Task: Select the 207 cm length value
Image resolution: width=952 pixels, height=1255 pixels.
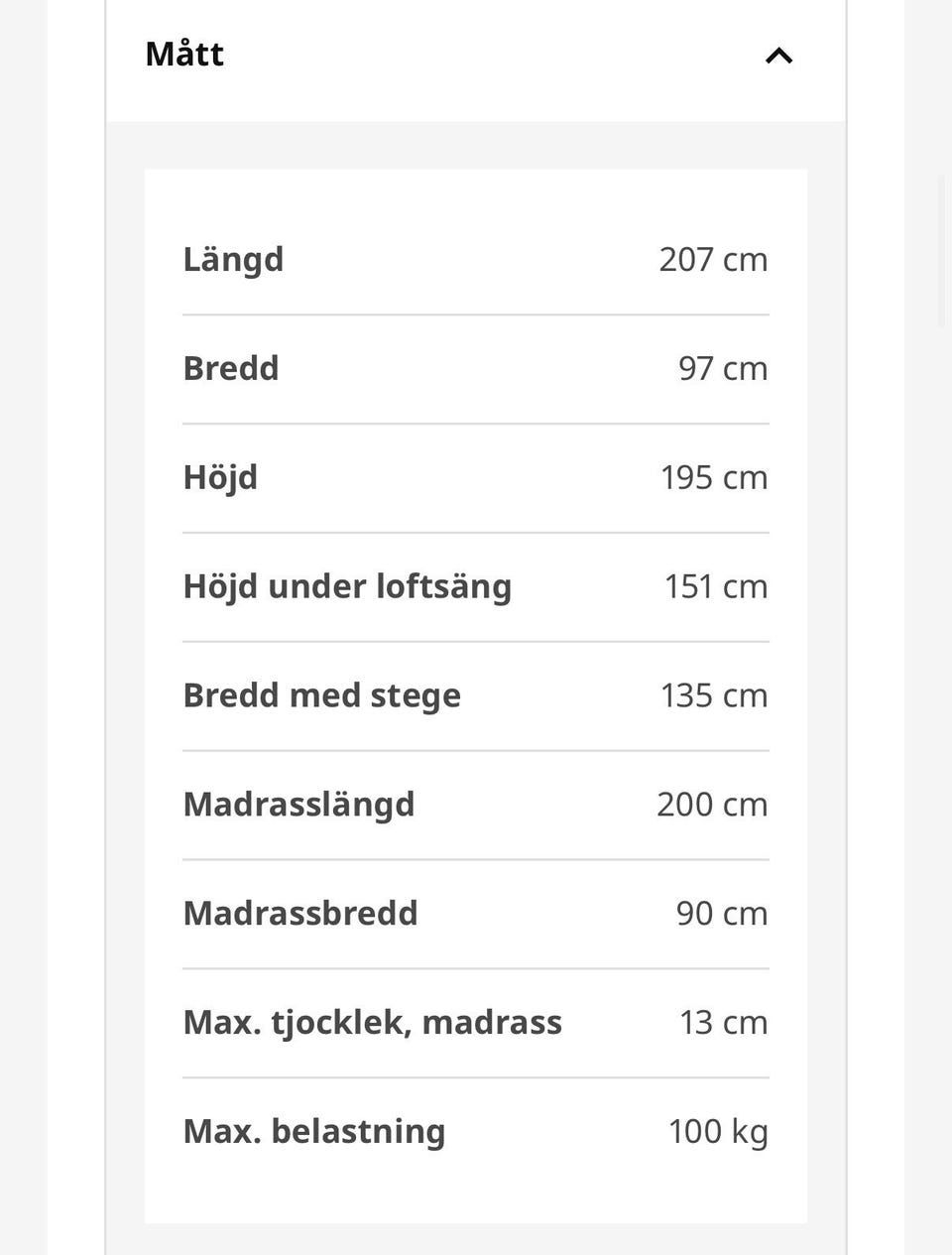Action: pyautogui.click(x=713, y=259)
